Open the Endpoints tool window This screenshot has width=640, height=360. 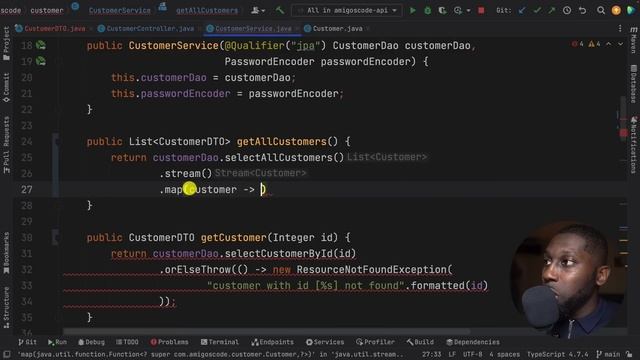272,342
